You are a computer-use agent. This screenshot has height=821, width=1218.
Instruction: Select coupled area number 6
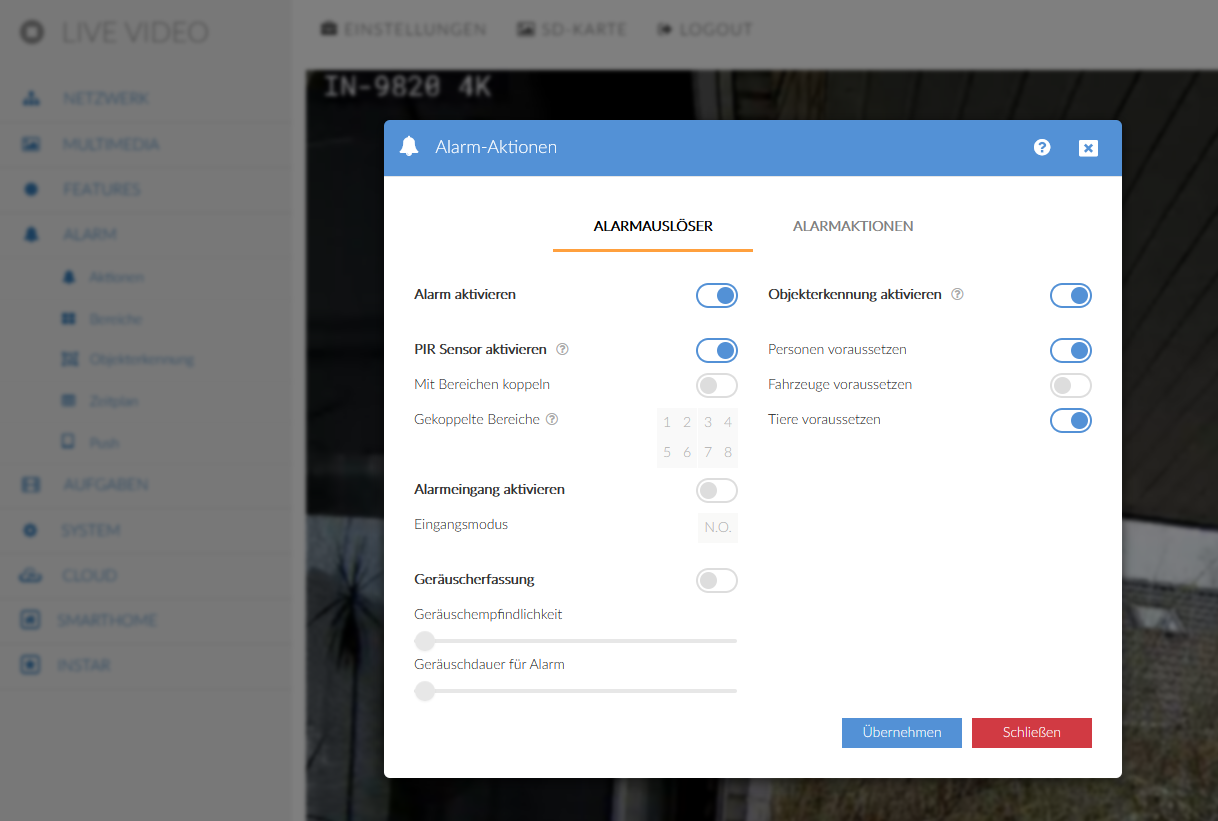687,453
